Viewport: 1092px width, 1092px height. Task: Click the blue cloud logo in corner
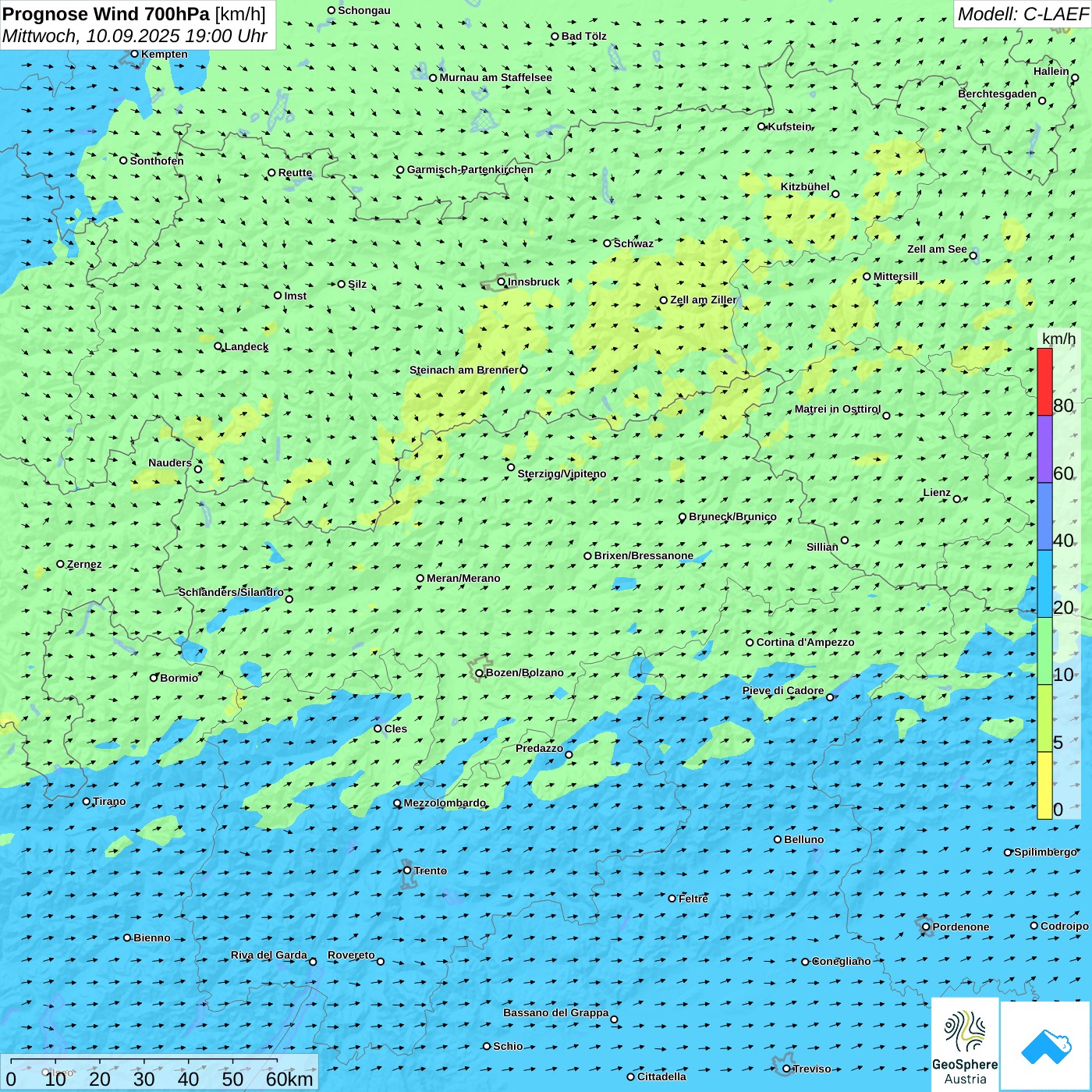click(x=1046, y=1045)
